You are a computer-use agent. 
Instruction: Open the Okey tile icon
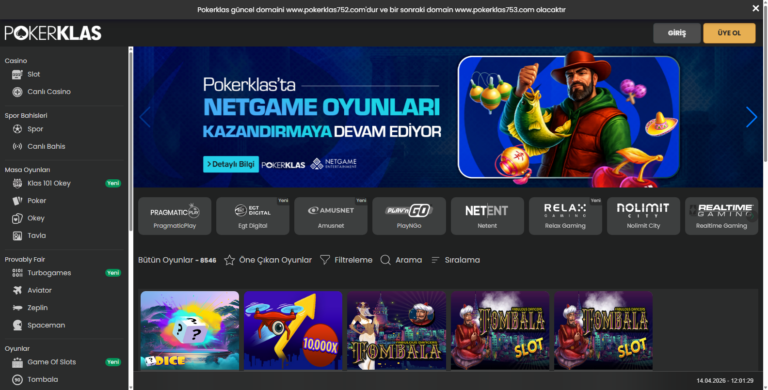17,219
